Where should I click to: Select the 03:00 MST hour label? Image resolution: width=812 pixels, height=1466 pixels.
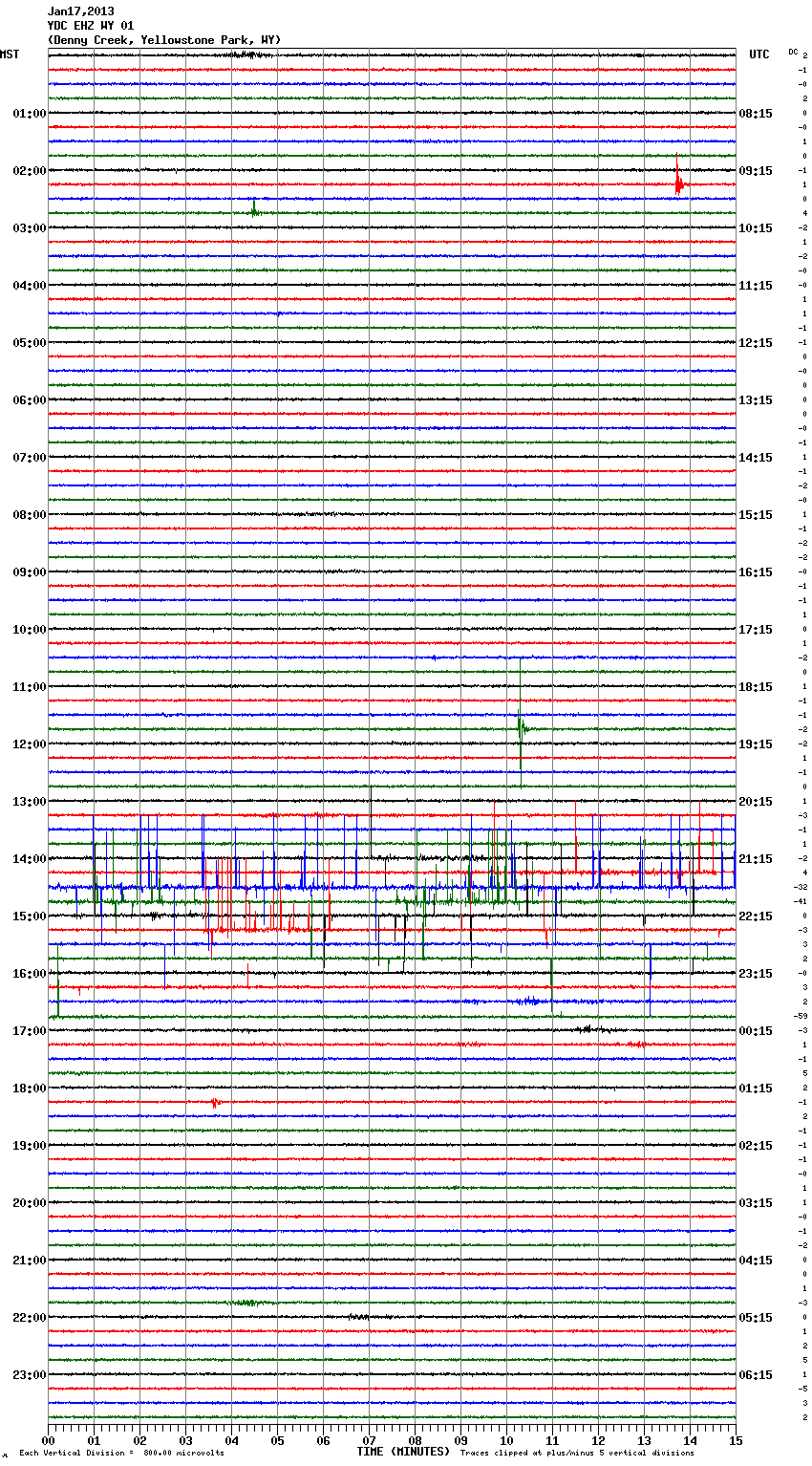coord(29,228)
